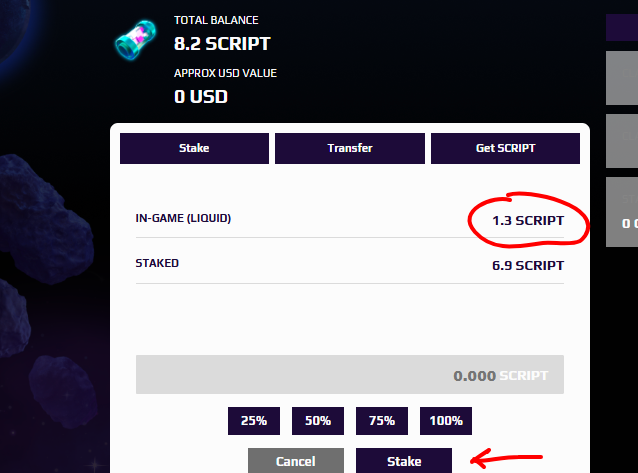Pick the 75% amount button

click(x=382, y=420)
